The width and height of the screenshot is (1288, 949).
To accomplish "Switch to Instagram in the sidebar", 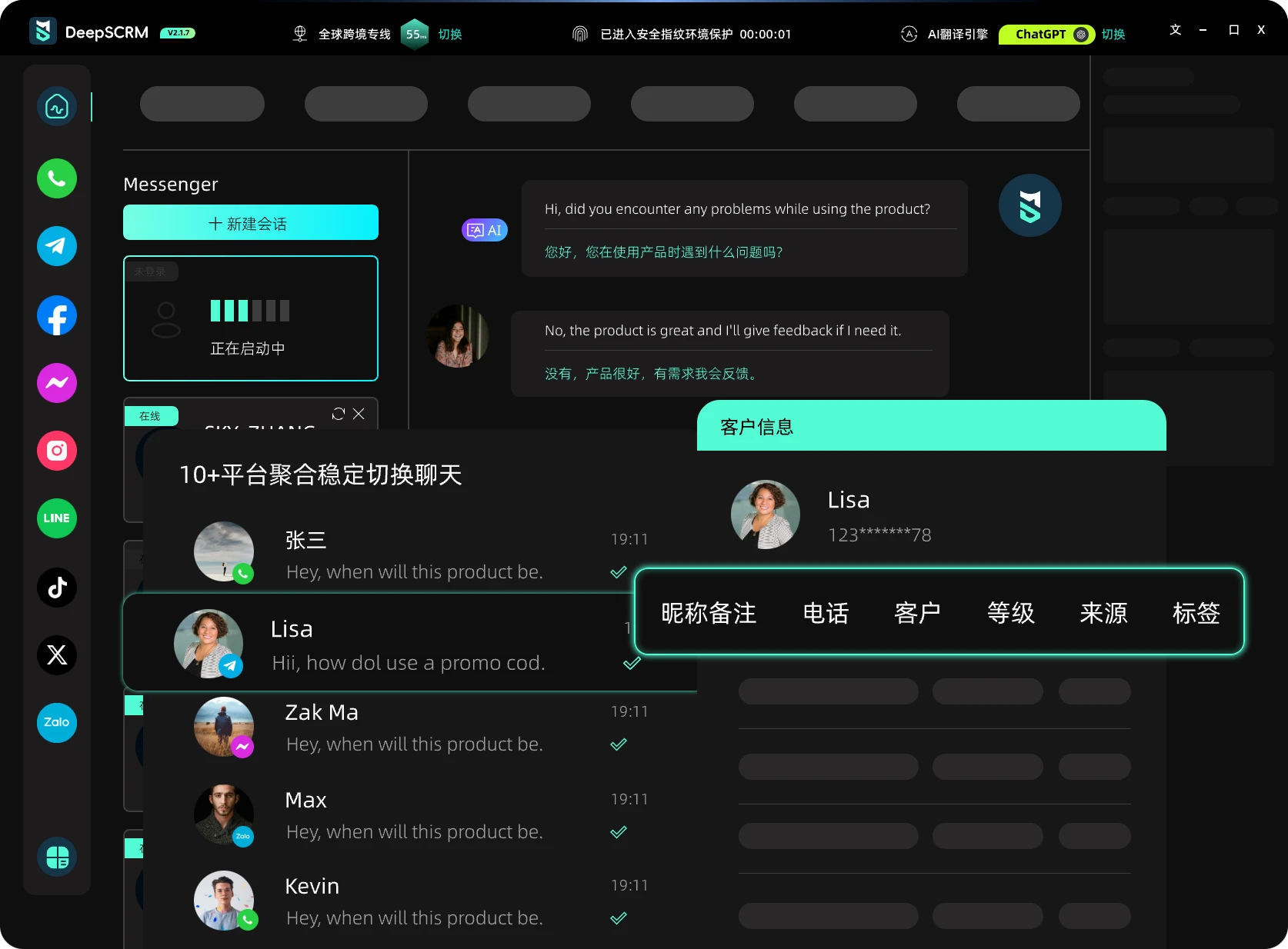I will point(57,451).
